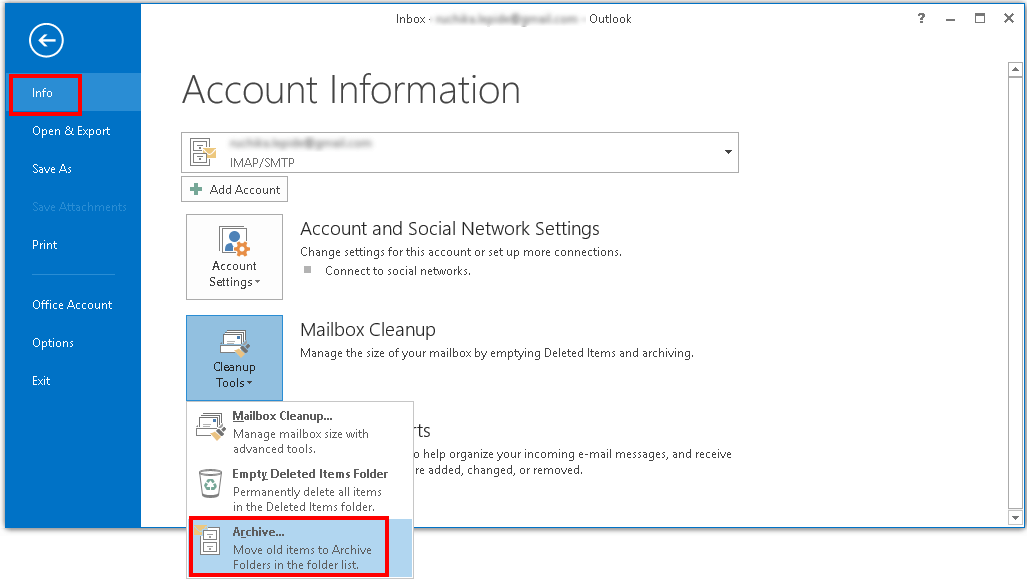Click the Account Settings person-gear icon
Viewport: 1027px width, 582px height.
click(234, 241)
